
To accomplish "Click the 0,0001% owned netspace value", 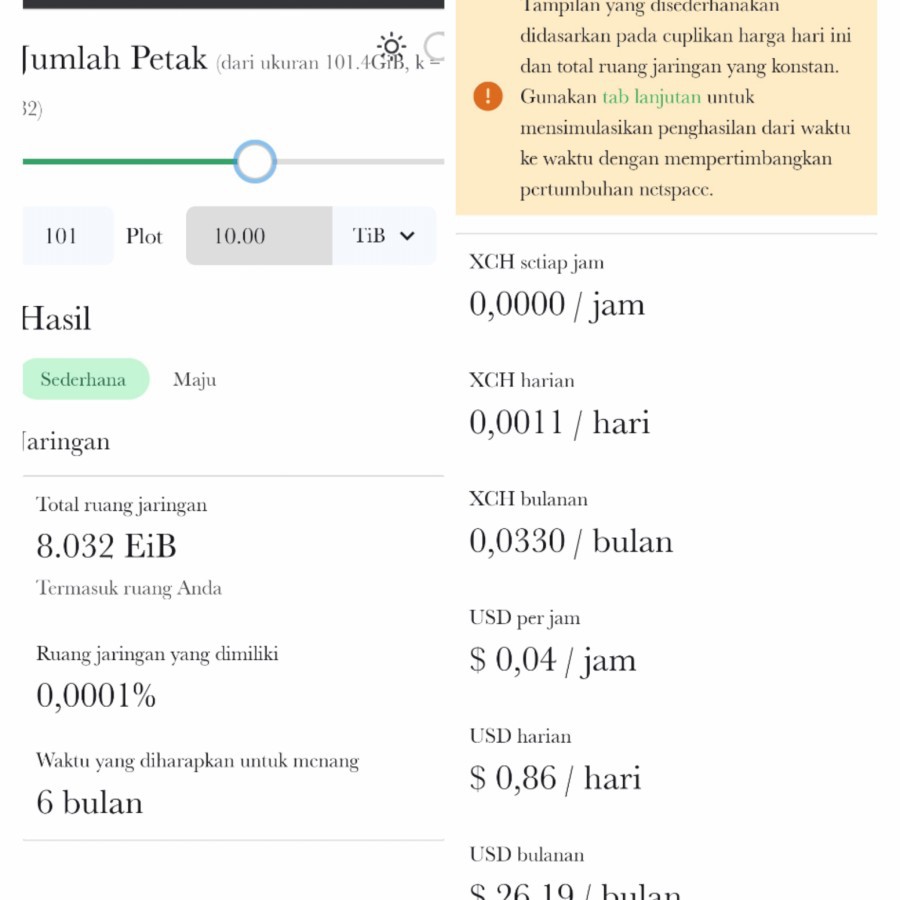I will coord(96,696).
